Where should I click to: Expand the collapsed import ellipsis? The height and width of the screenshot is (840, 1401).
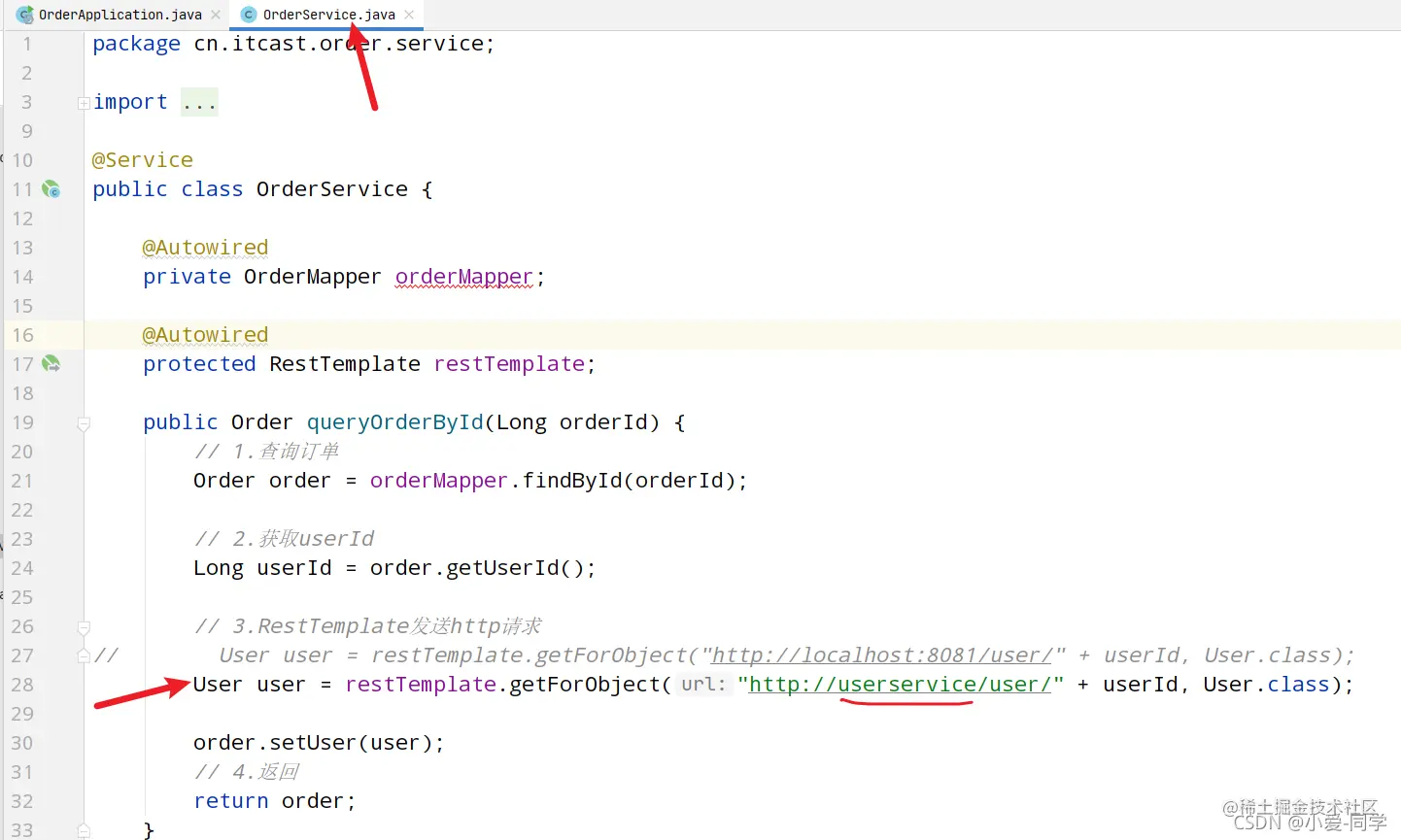pyautogui.click(x=199, y=102)
